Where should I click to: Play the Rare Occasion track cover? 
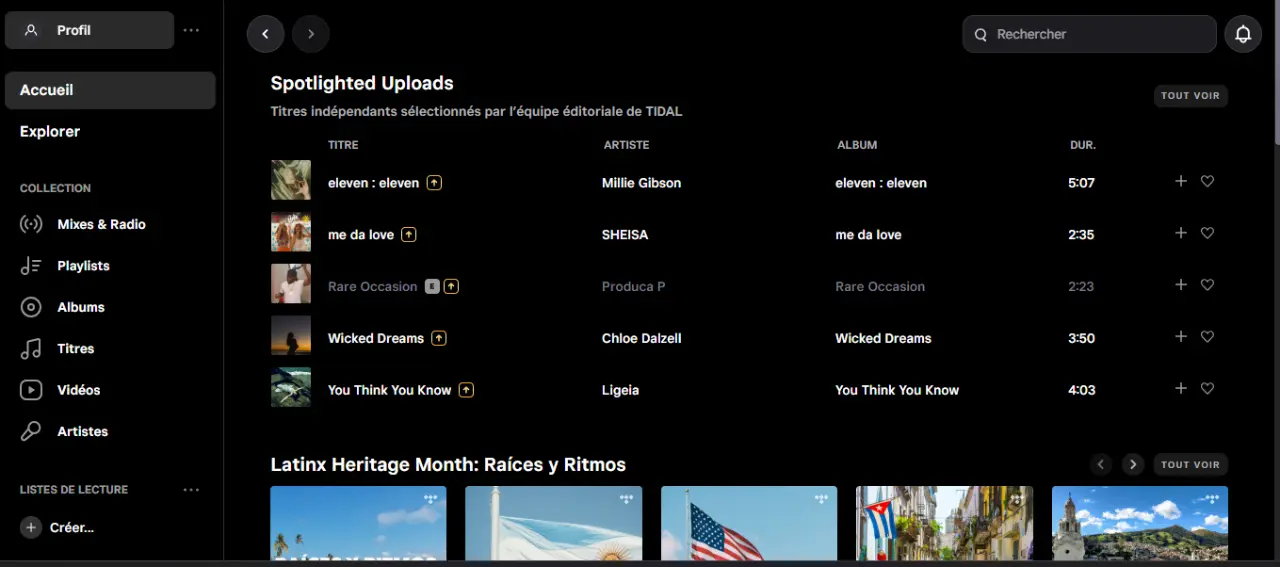coord(291,284)
